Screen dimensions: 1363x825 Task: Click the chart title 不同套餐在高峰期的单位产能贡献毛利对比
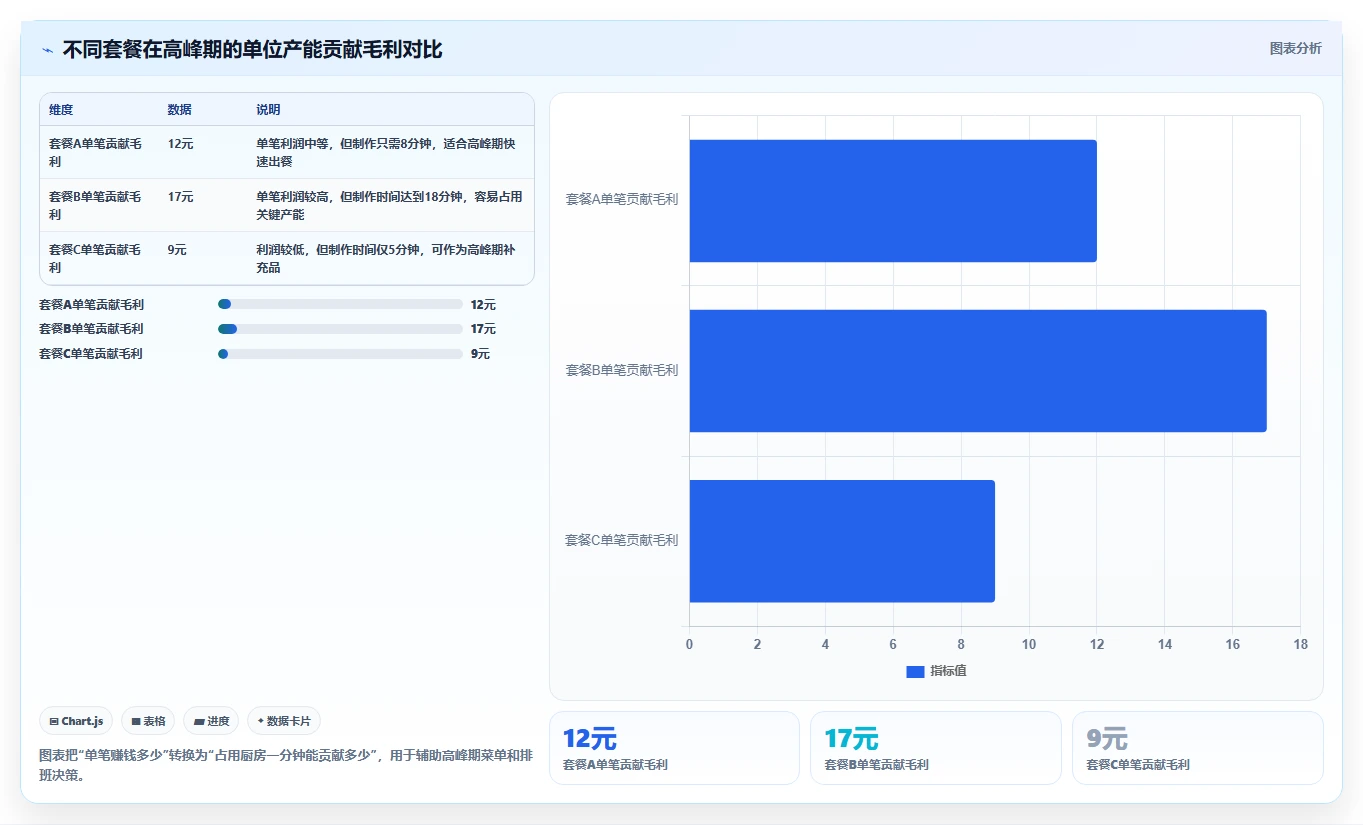coord(252,50)
